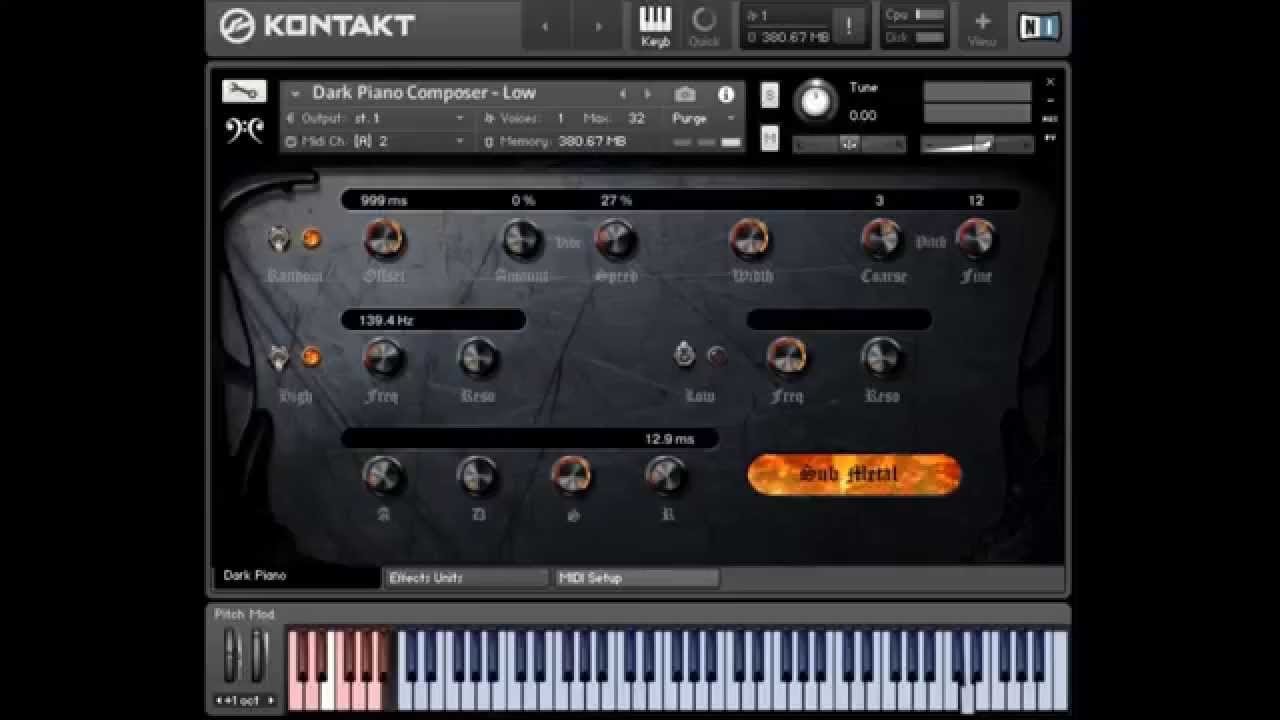Open the Midi Ch dropdown
1280x720 pixels.
coord(375,141)
